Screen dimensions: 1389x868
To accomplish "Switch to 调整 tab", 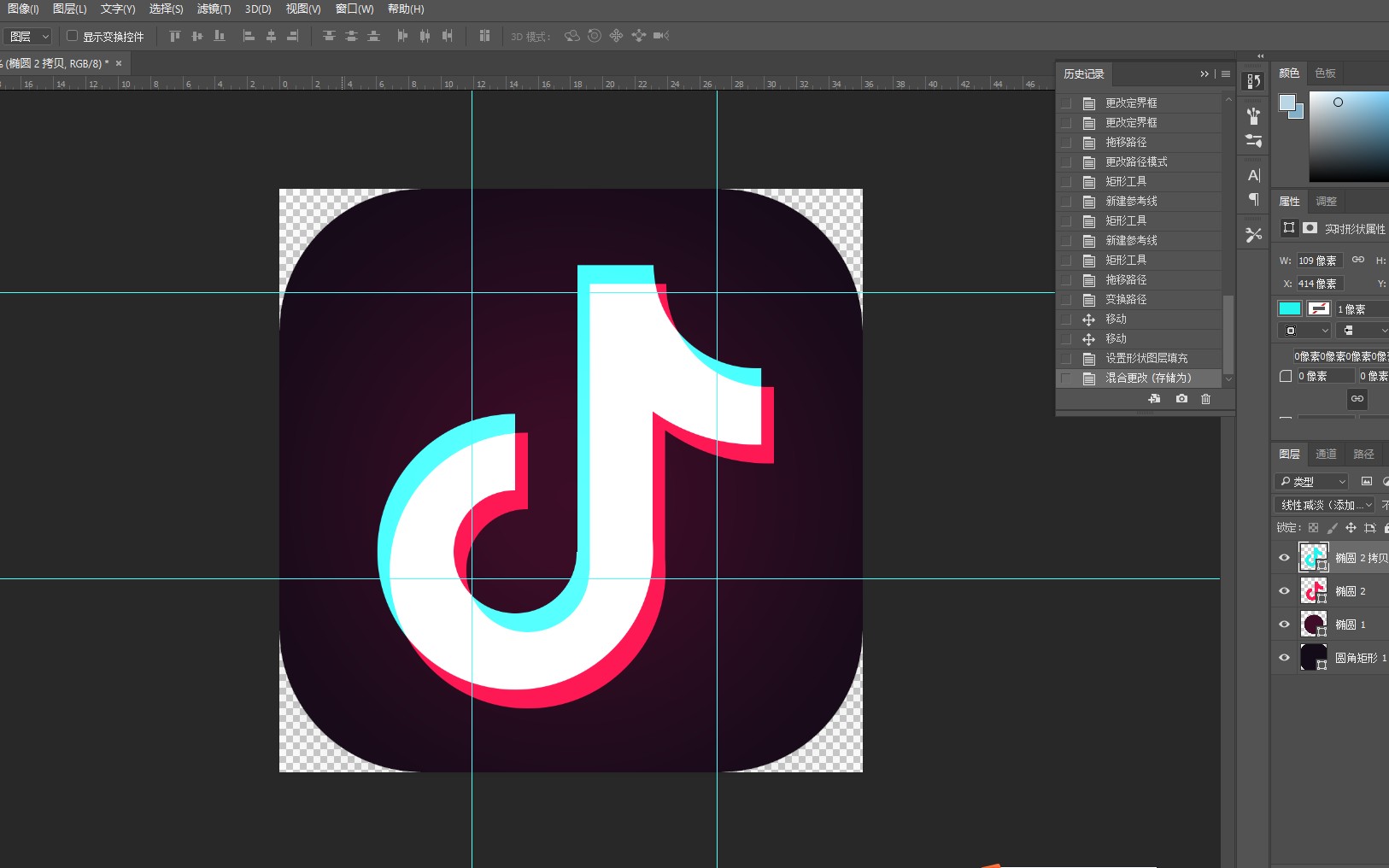I will [1326, 202].
